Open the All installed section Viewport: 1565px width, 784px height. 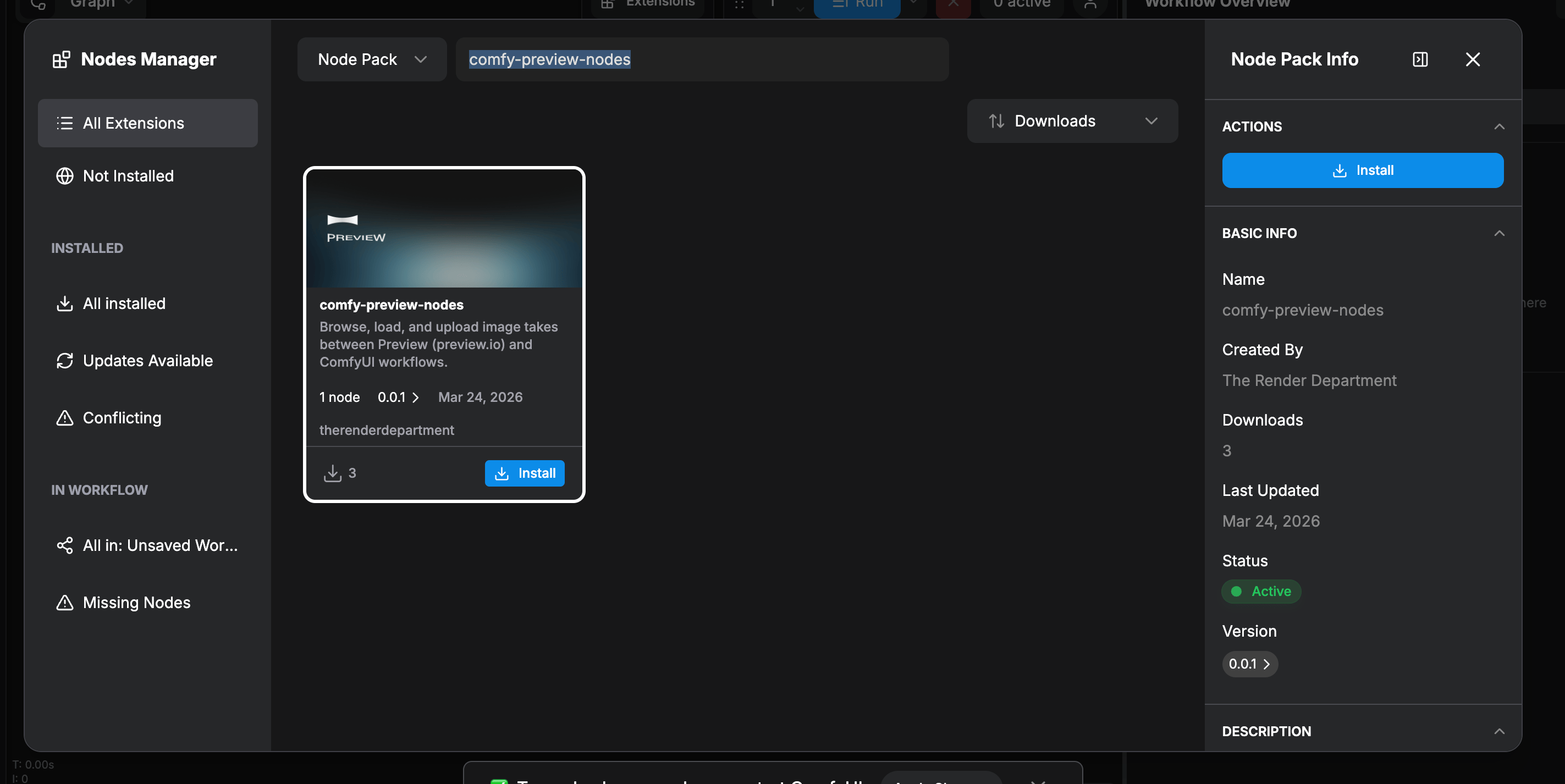pyautogui.click(x=147, y=303)
